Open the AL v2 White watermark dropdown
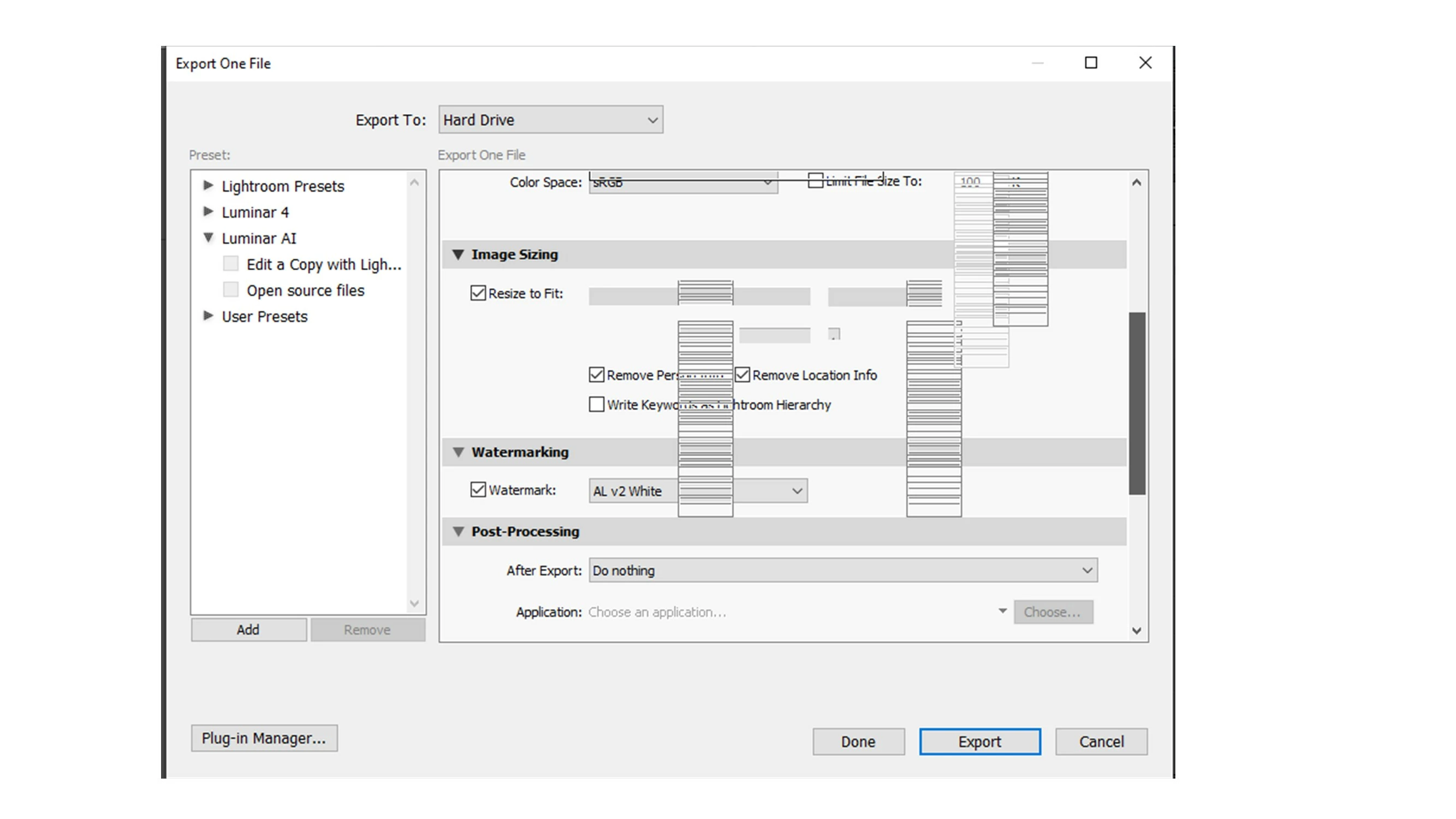Image resolution: width=1456 pixels, height=819 pixels. pyautogui.click(x=797, y=491)
